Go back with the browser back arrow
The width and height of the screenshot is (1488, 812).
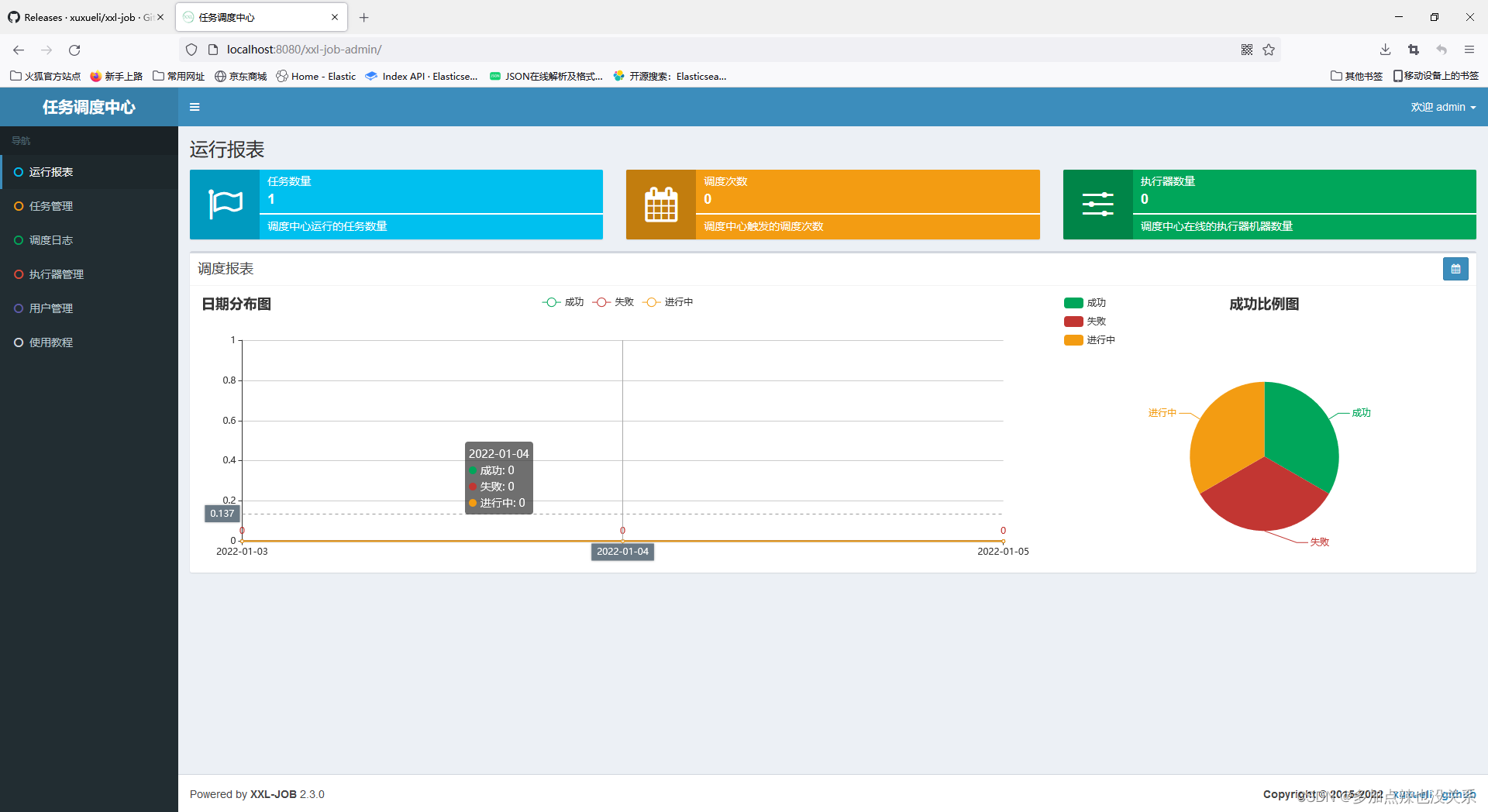[19, 50]
